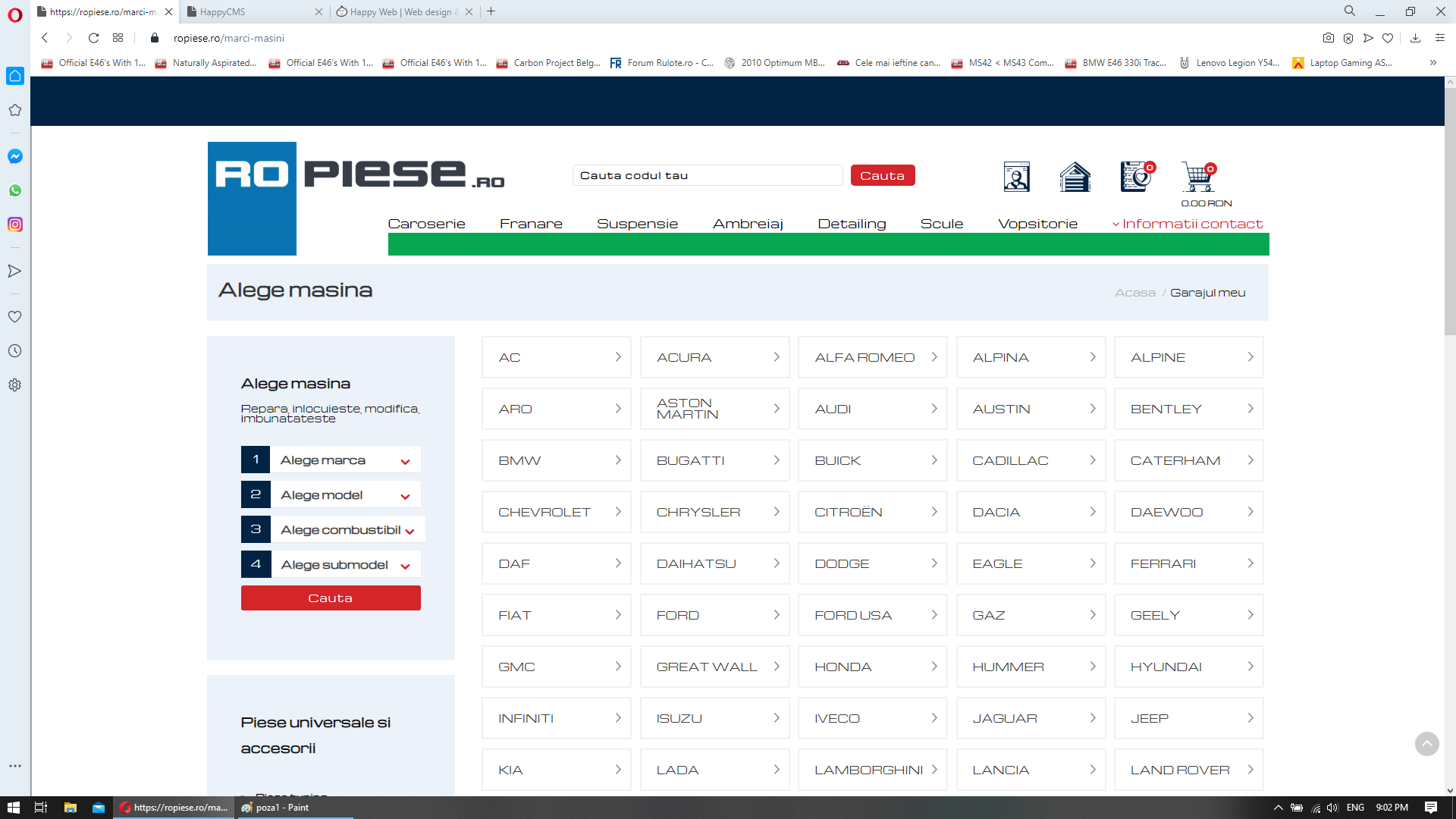Open the Alege submodel dropdown
Viewport: 1456px width, 819px height.
click(x=331, y=565)
